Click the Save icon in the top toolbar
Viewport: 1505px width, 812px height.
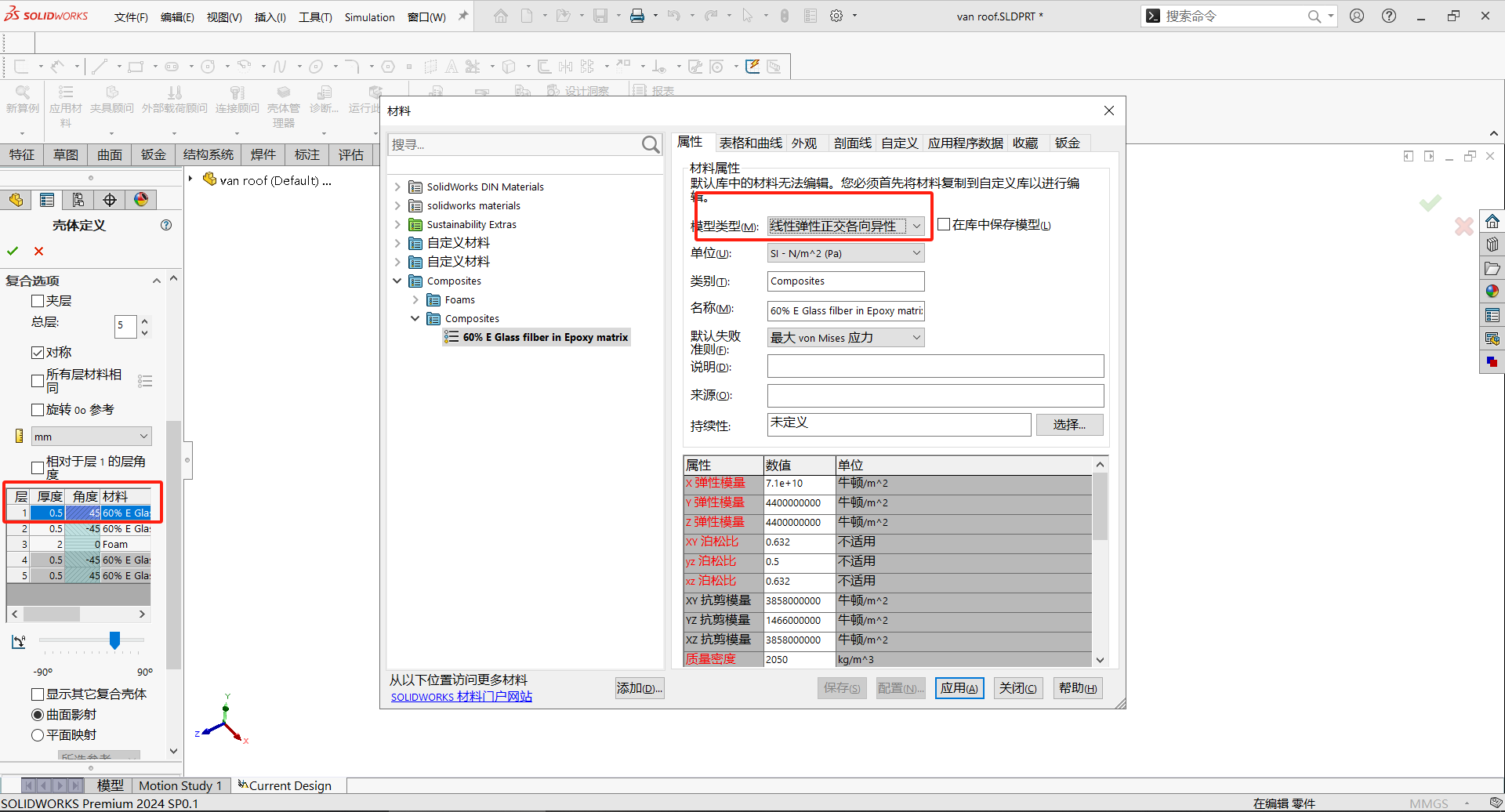600,16
